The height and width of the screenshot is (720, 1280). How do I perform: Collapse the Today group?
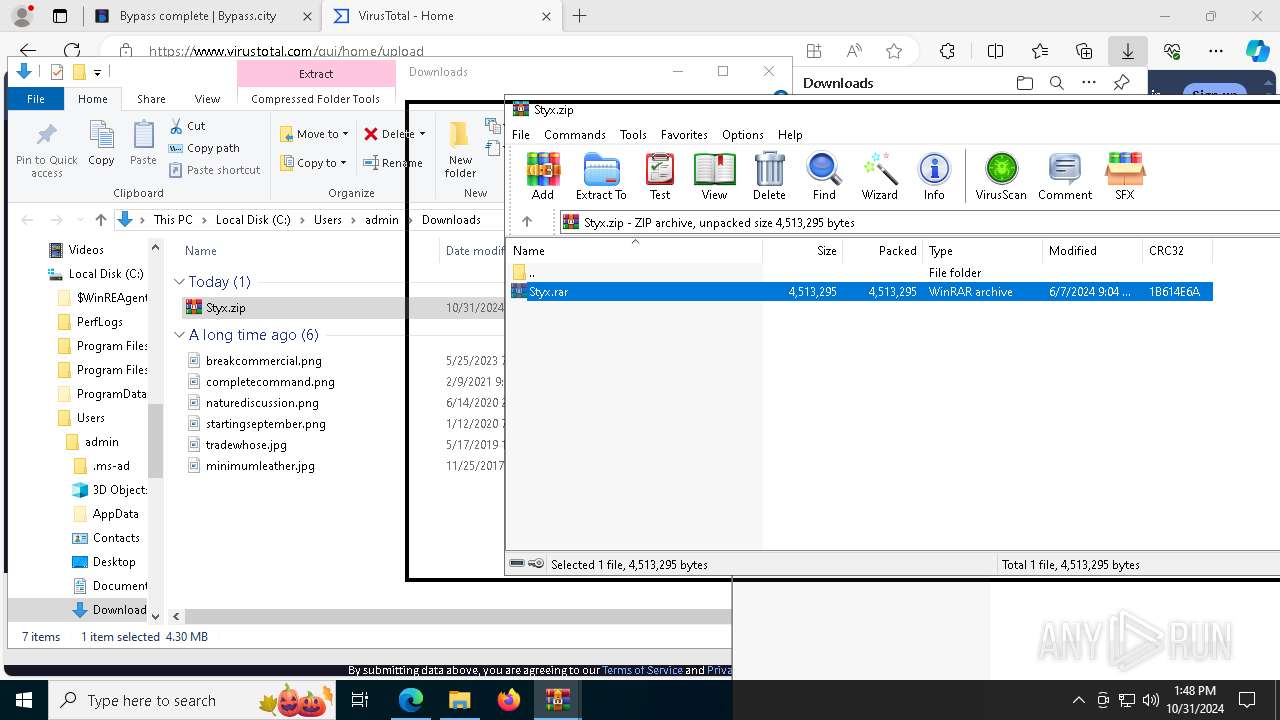coord(180,282)
